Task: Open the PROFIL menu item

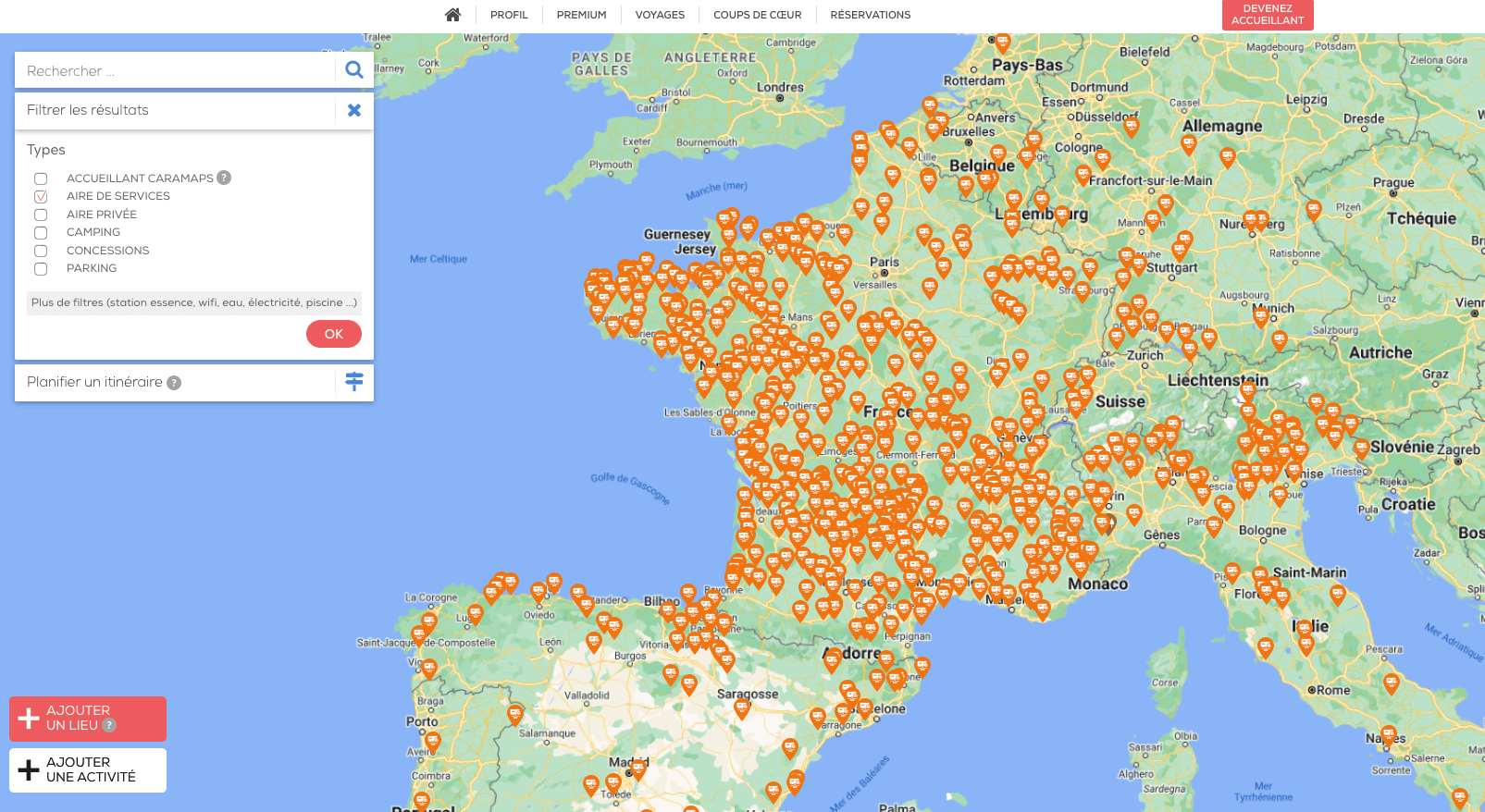Action: click(x=509, y=15)
